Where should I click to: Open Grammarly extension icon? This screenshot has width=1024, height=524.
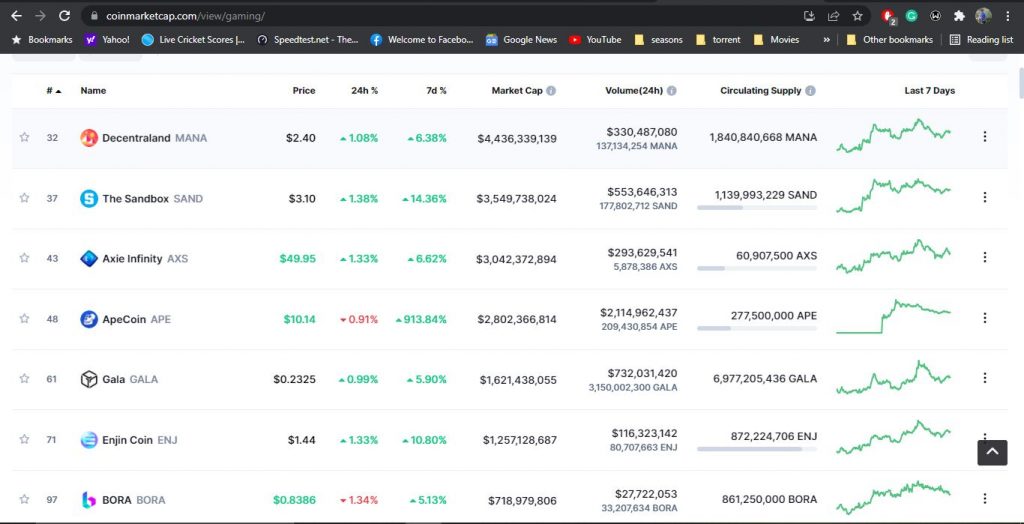click(x=911, y=16)
